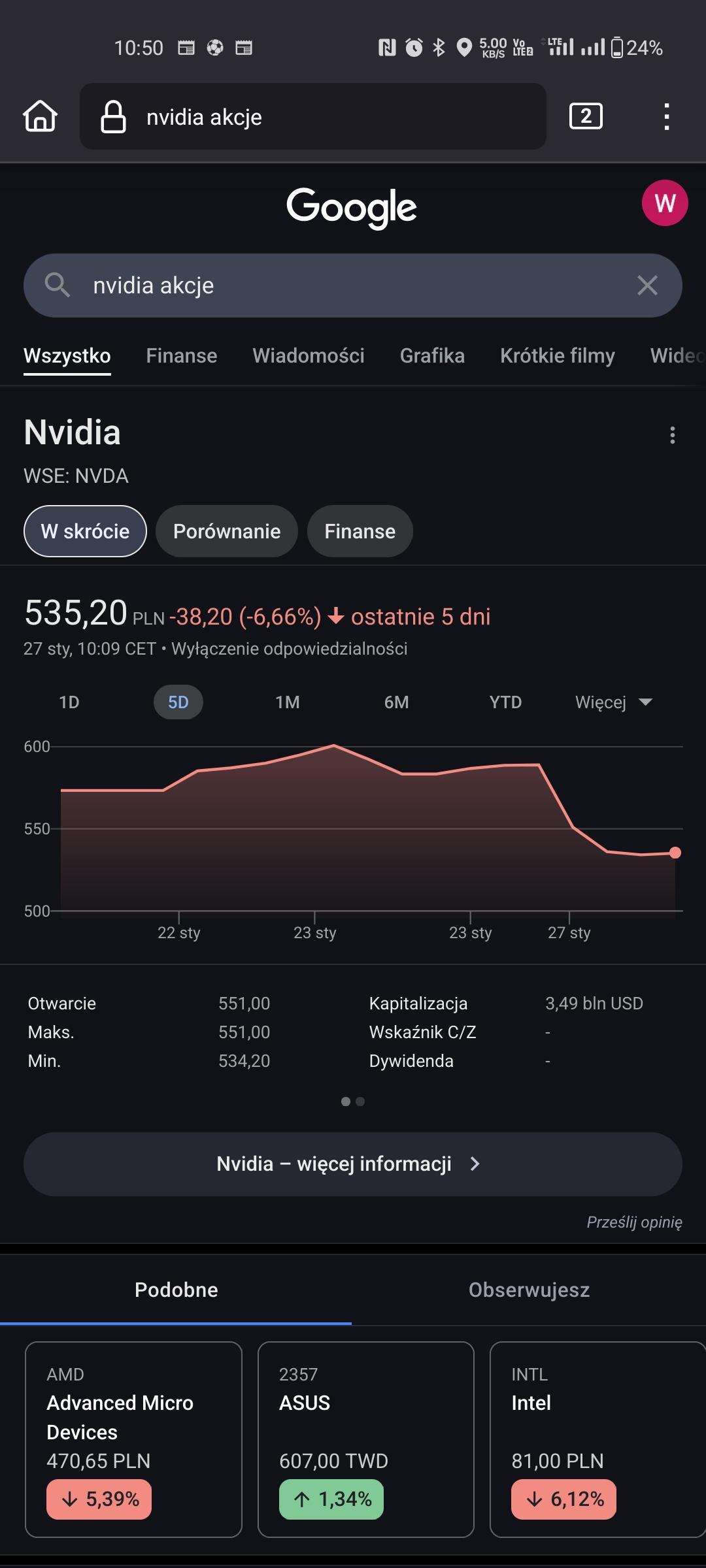Screen dimensions: 706x1568
Task: Switch to the Finanse search tab
Action: 181,355
